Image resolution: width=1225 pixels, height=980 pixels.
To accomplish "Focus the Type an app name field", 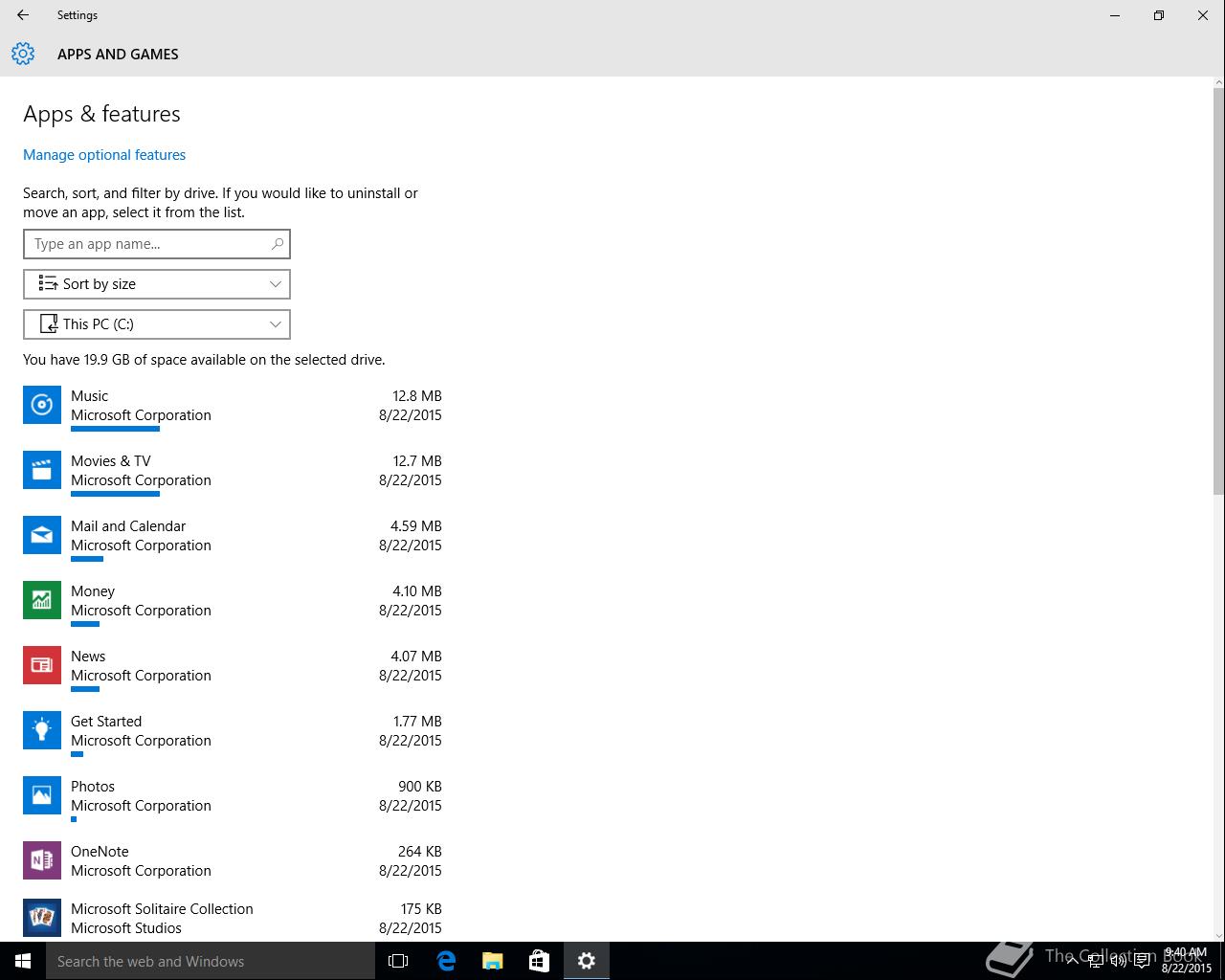I will (157, 244).
